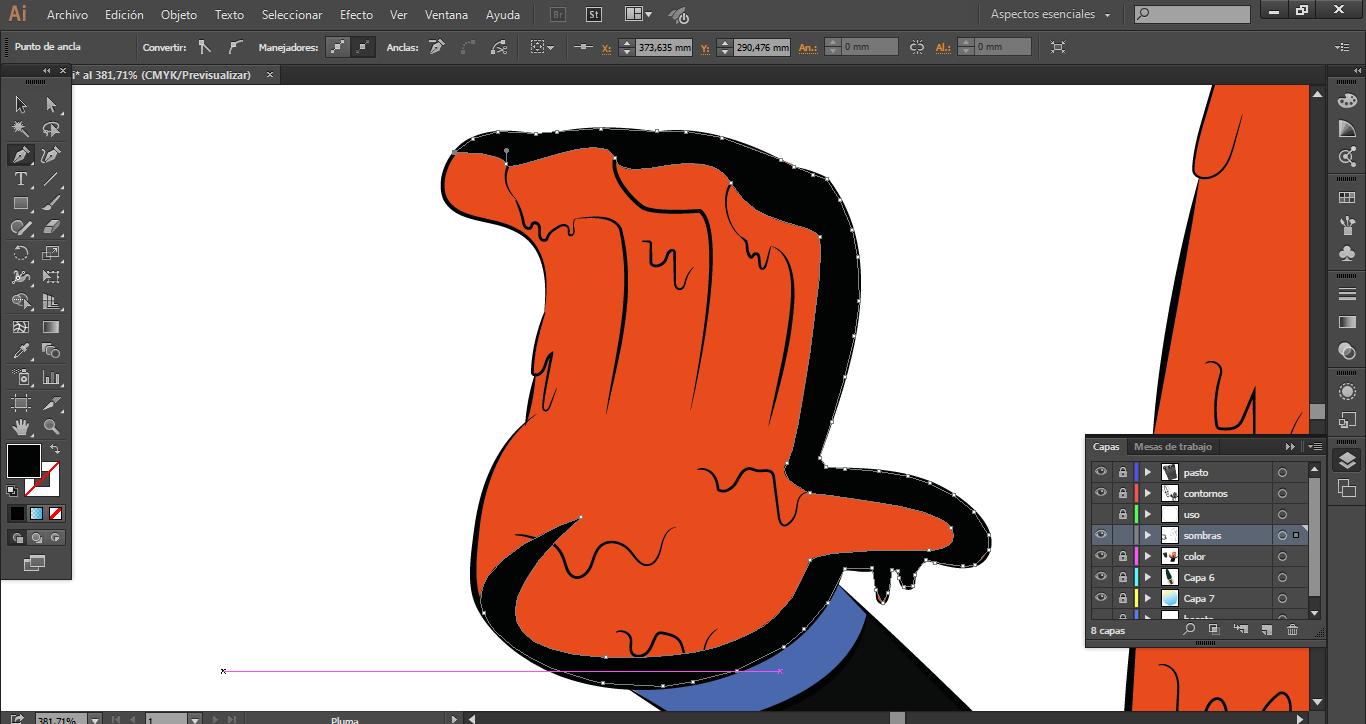The width and height of the screenshot is (1366, 724).
Task: Select the Curvature tool
Action: coord(51,155)
